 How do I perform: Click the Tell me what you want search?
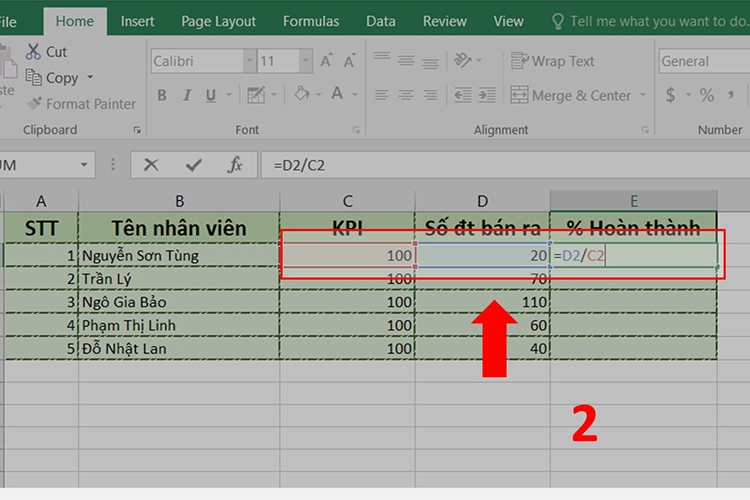651,21
